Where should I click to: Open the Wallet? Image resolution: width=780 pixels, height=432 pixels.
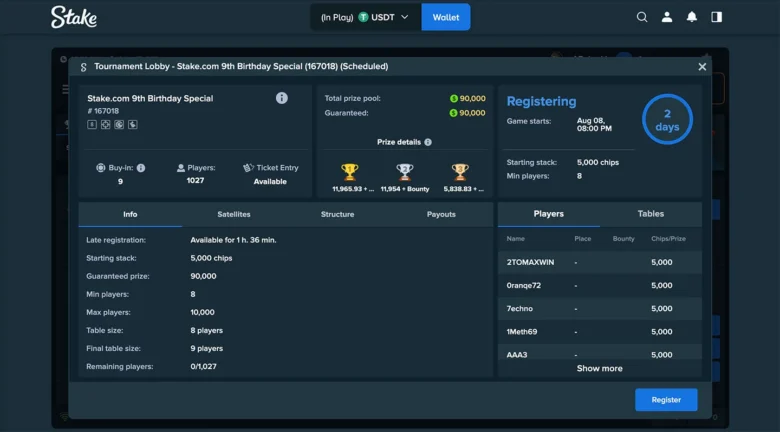[x=446, y=17]
